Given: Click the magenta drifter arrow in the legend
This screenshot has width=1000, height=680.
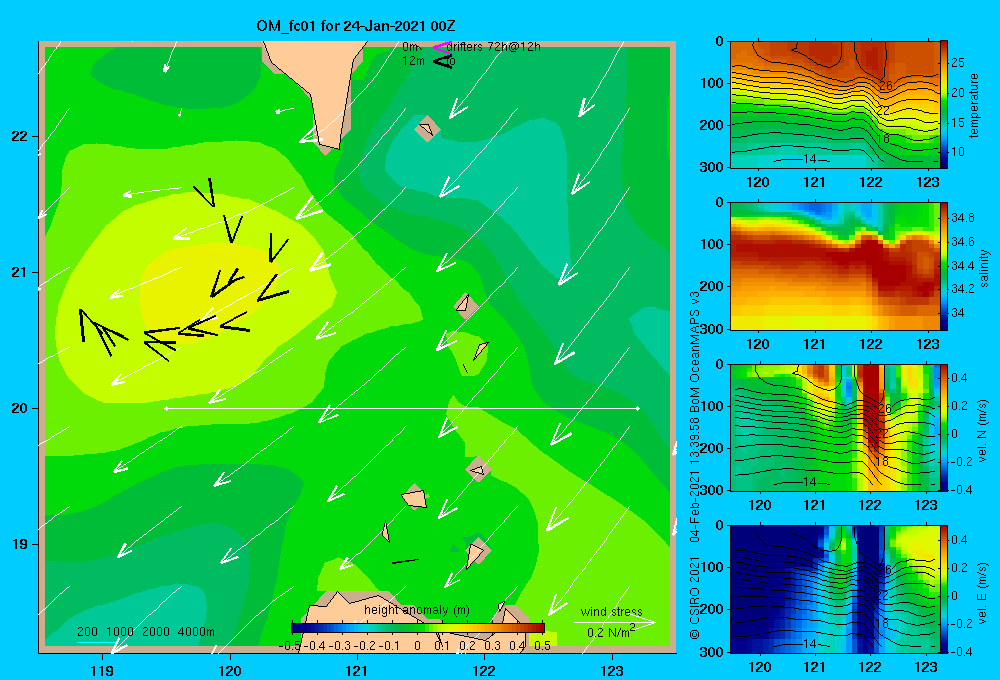Looking at the screenshot, I should click(x=441, y=47).
